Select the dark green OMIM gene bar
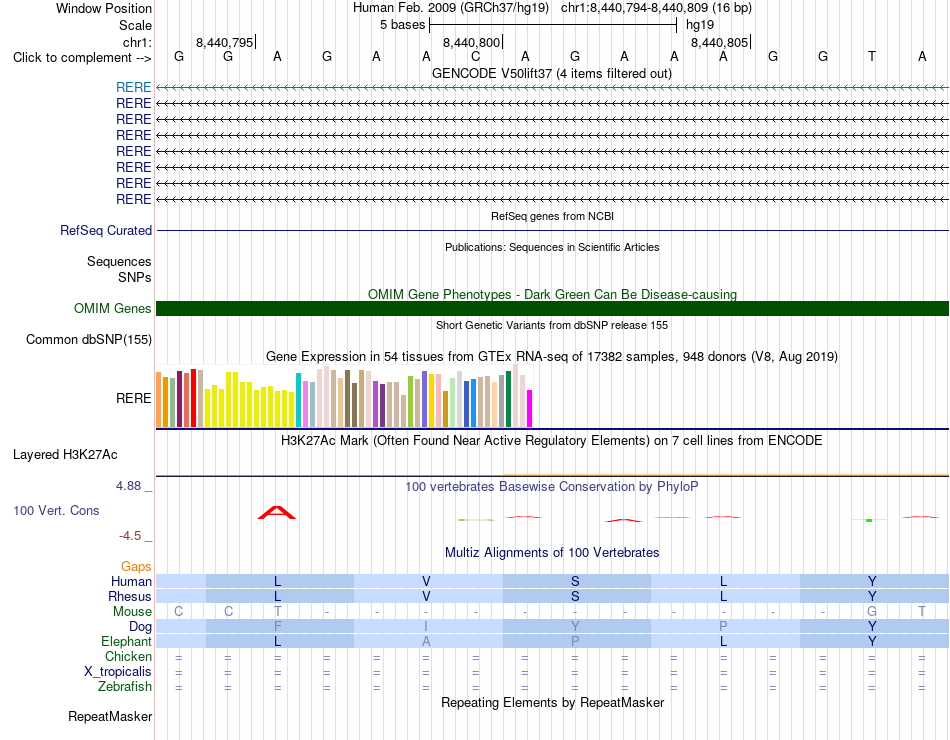The image size is (950, 740). [x=552, y=308]
